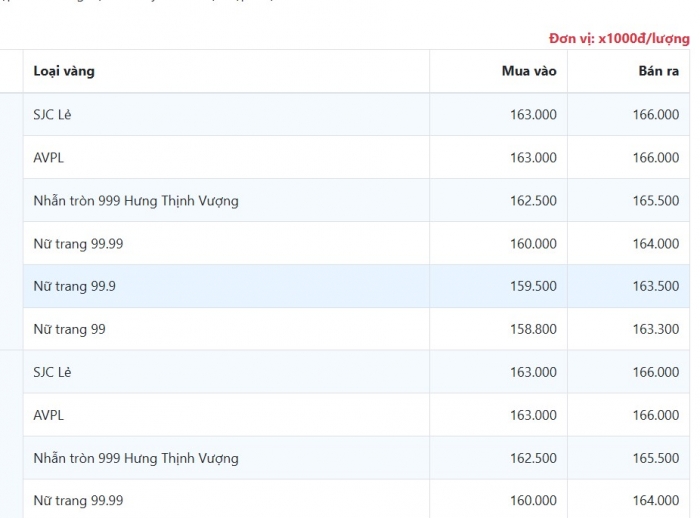Click the "Bán ra" column header
700x518 pixels.
pyautogui.click(x=658, y=71)
